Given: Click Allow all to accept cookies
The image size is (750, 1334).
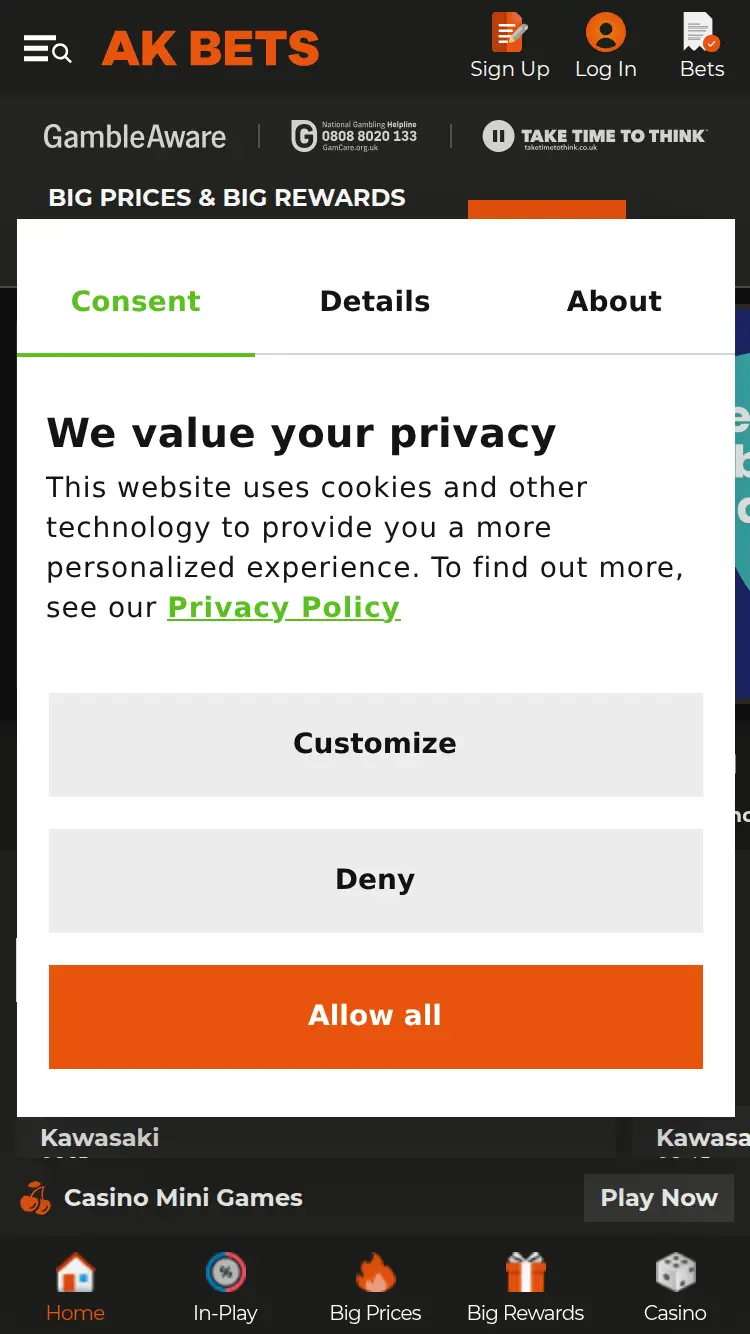Looking at the screenshot, I should [375, 1015].
